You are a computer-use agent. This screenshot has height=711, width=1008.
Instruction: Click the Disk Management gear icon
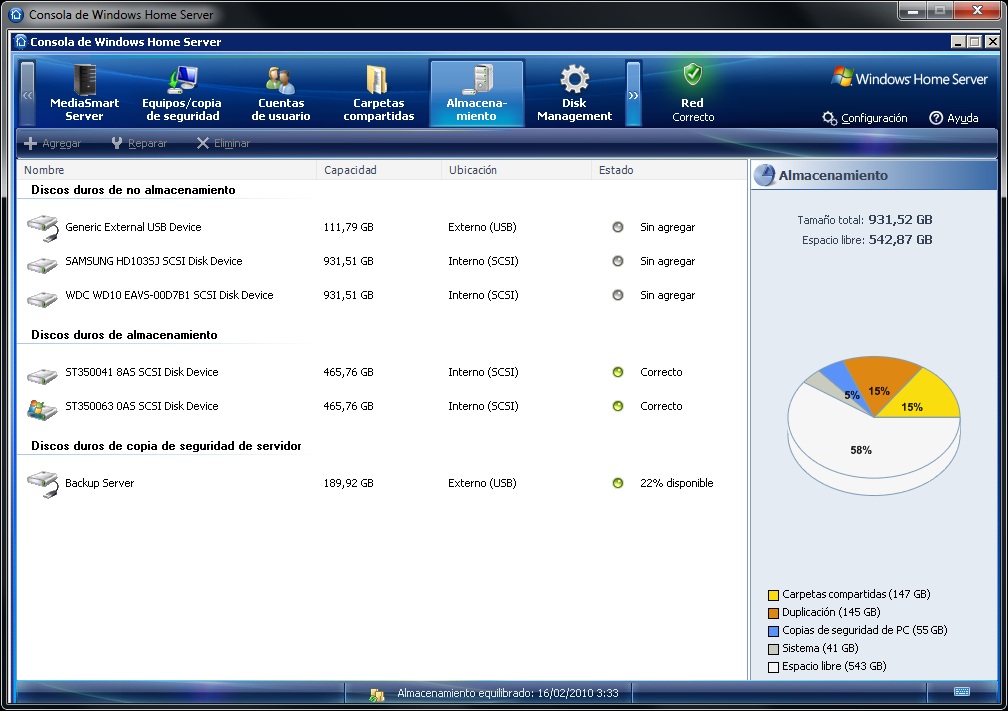(574, 80)
